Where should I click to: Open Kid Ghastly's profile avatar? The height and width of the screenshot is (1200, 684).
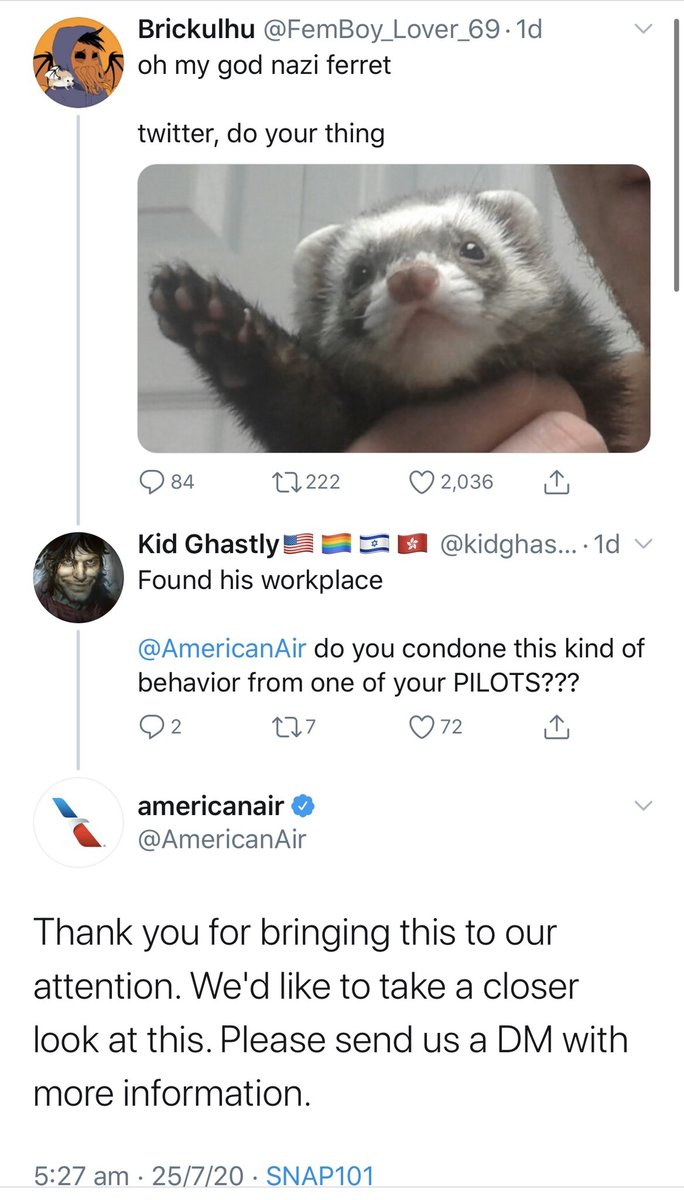tap(79, 577)
